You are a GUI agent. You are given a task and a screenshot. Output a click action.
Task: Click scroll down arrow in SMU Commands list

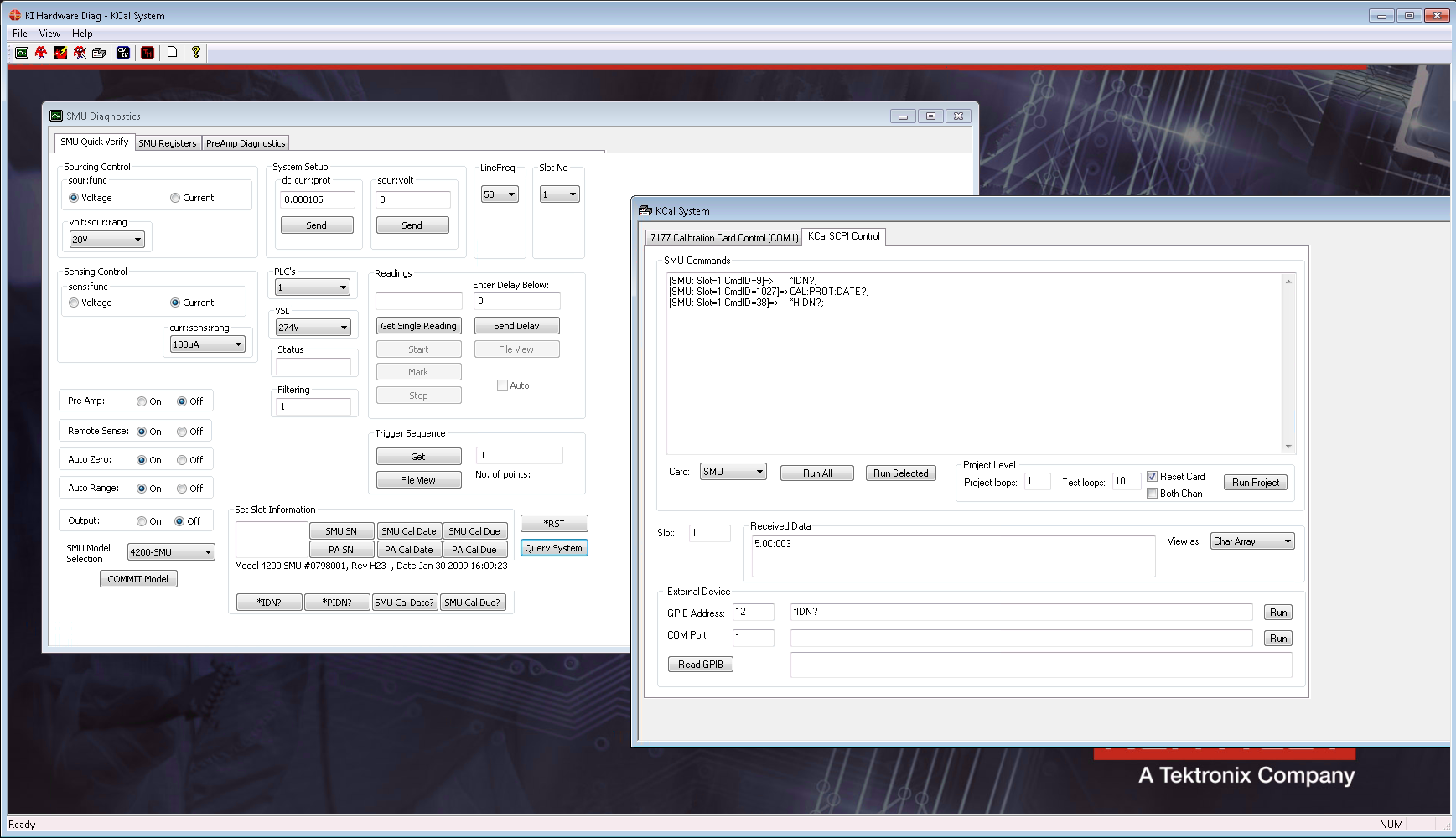1288,447
